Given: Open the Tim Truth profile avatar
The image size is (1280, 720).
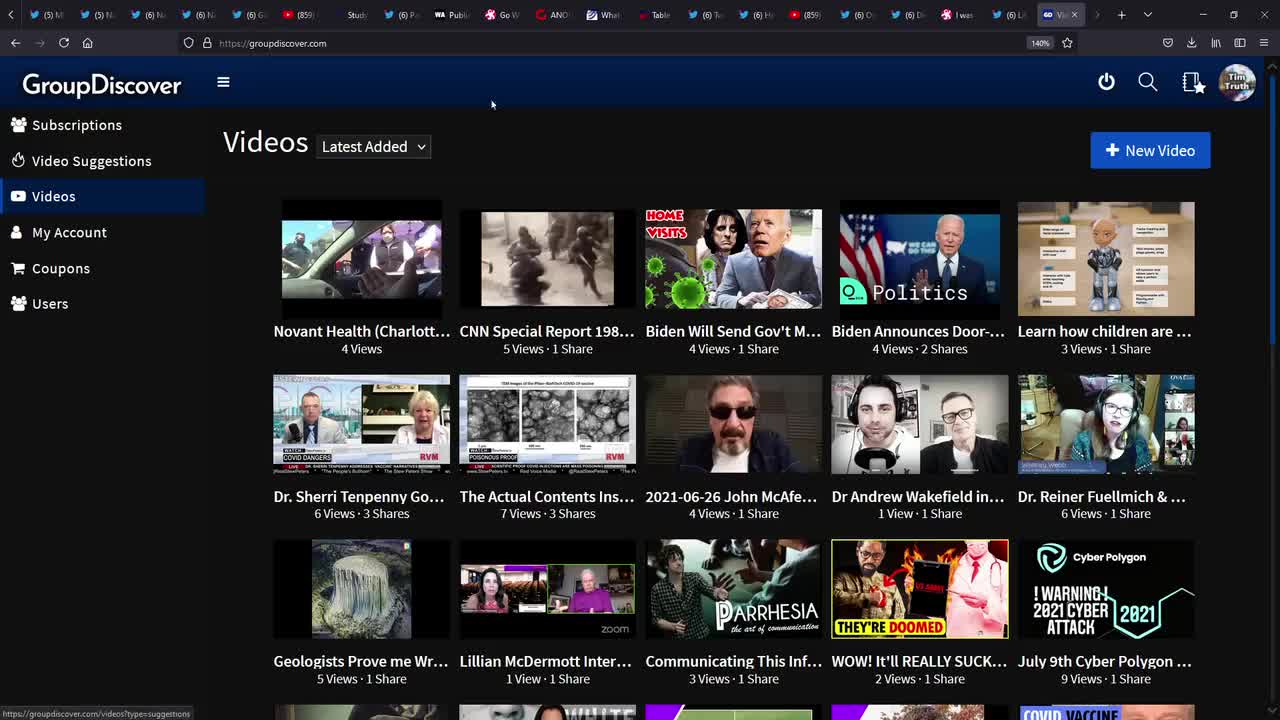Looking at the screenshot, I should 1237,83.
